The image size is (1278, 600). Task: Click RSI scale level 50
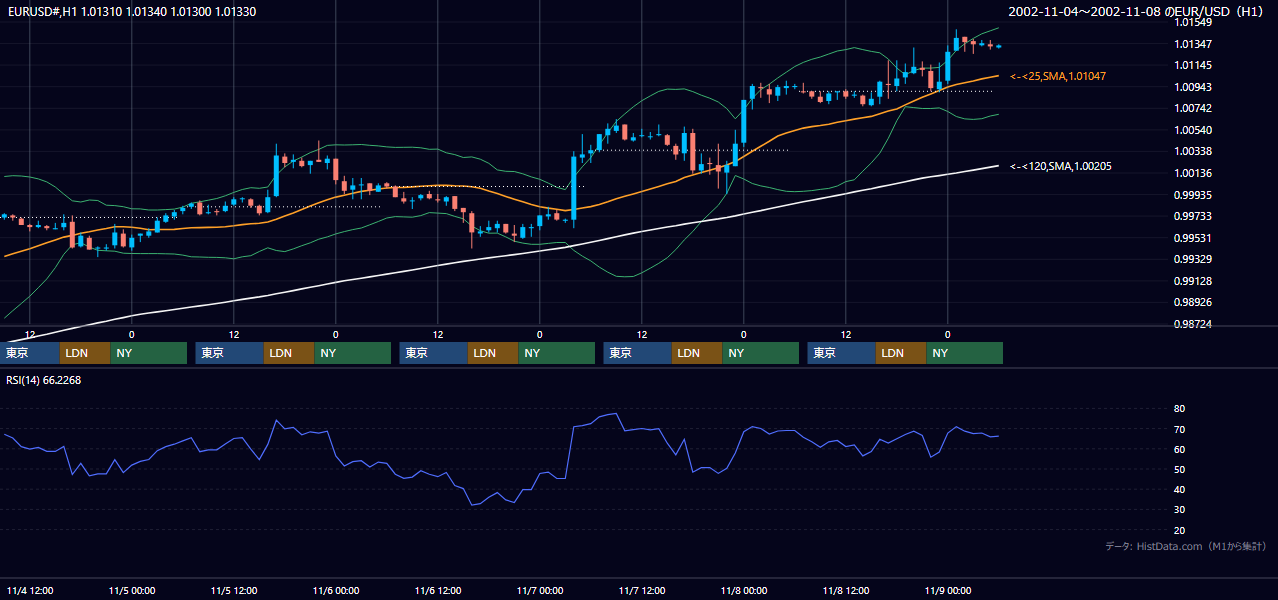click(1179, 469)
